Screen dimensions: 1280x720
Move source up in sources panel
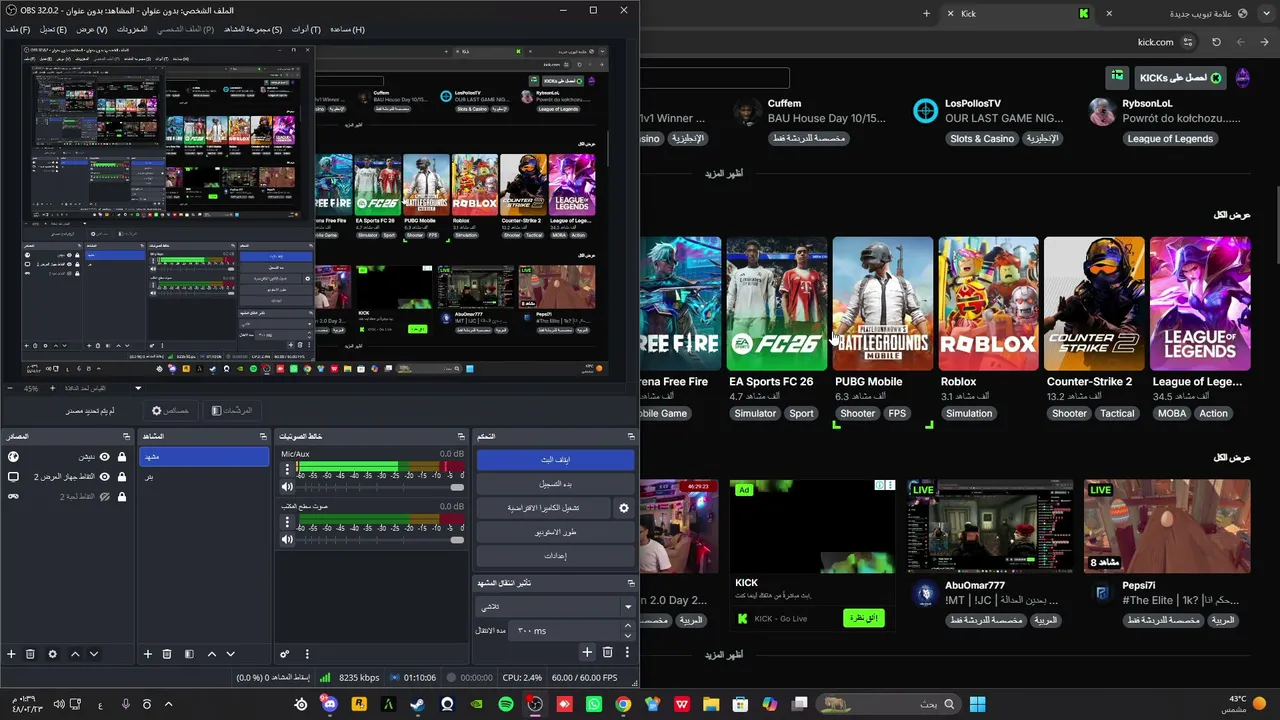(75, 654)
